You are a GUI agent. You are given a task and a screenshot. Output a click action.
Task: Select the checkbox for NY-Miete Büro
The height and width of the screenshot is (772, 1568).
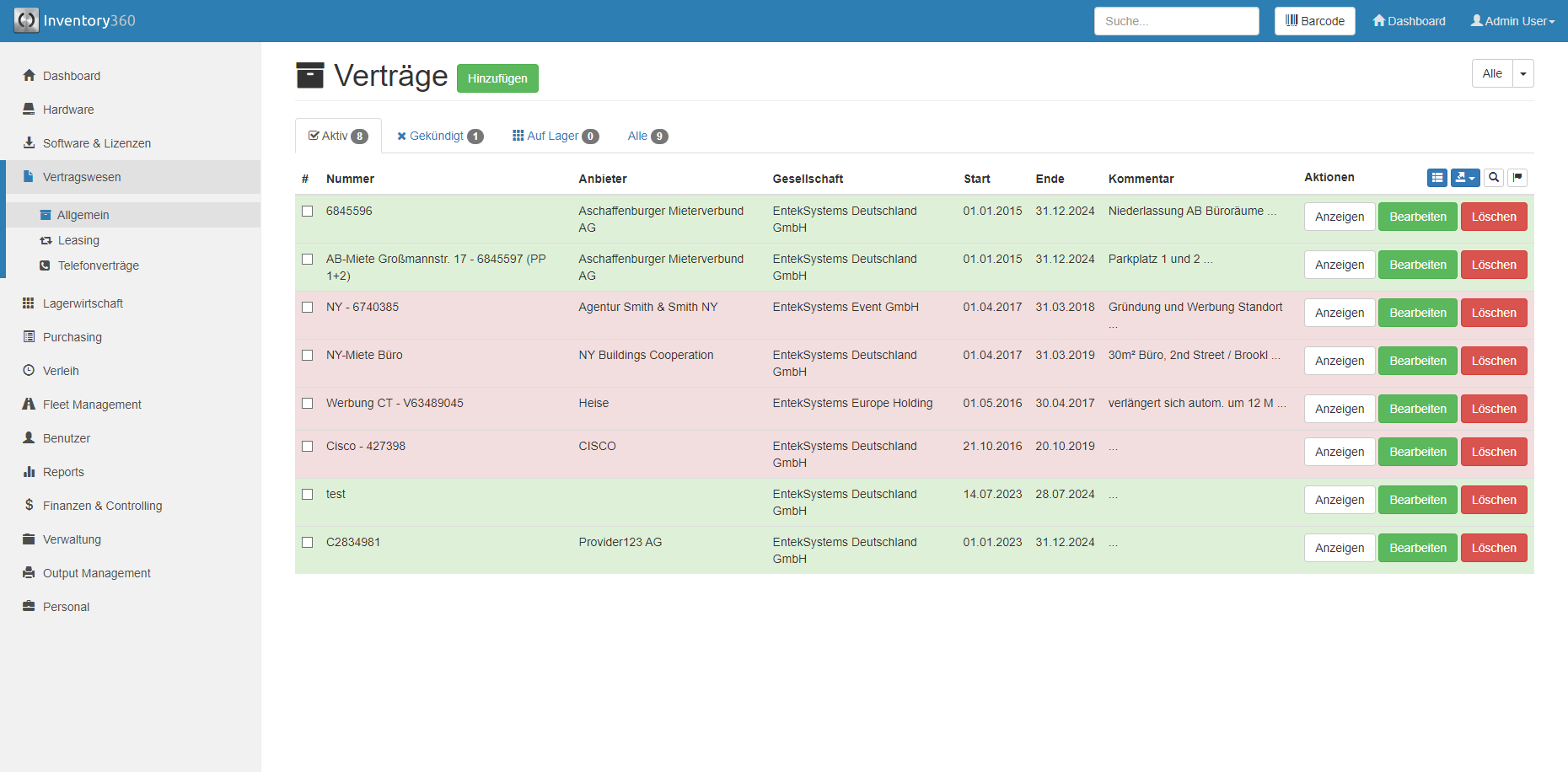pos(308,356)
